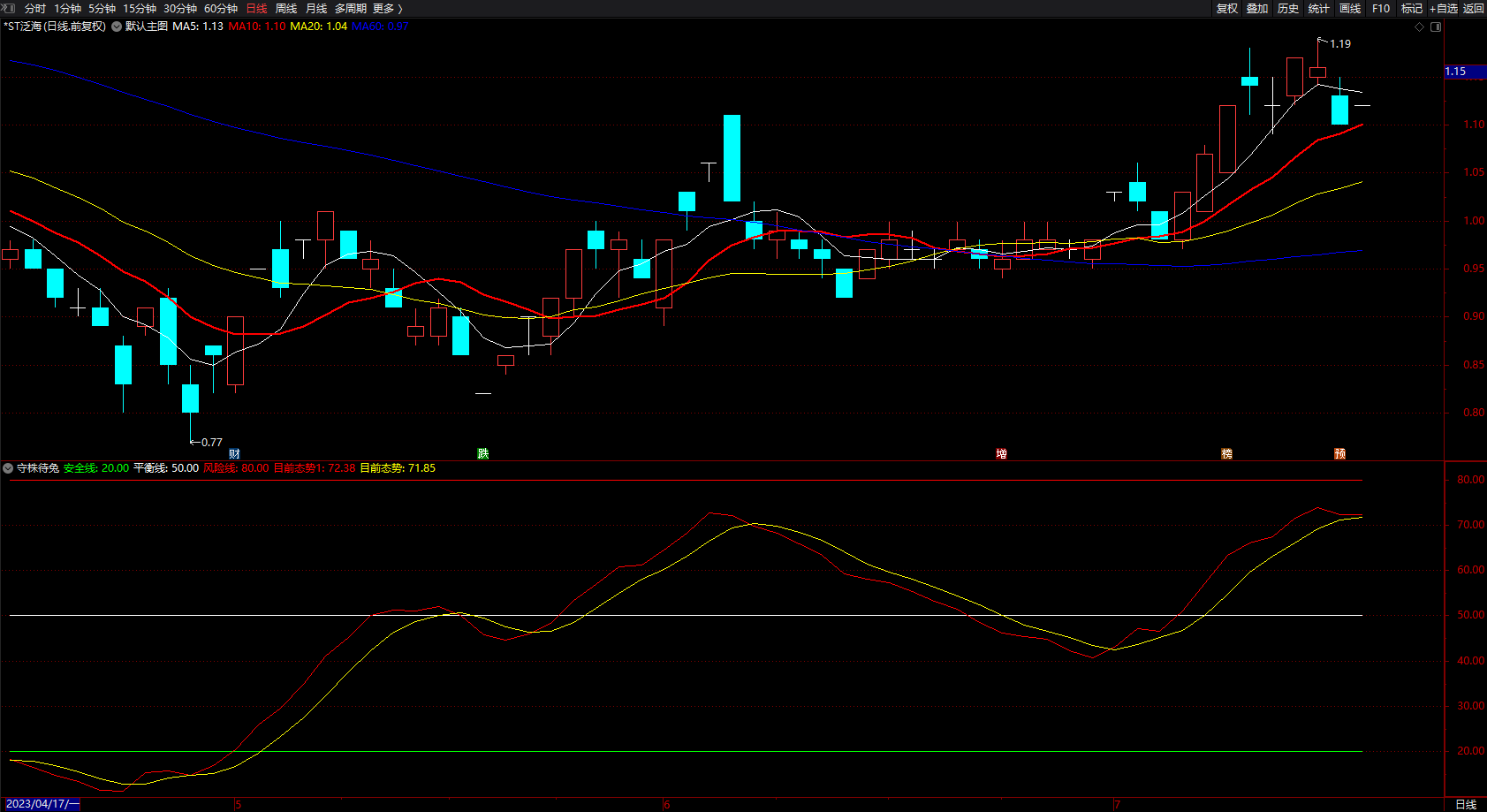Select the 周线 weekly period tab
The width and height of the screenshot is (1487, 812).
[x=286, y=9]
